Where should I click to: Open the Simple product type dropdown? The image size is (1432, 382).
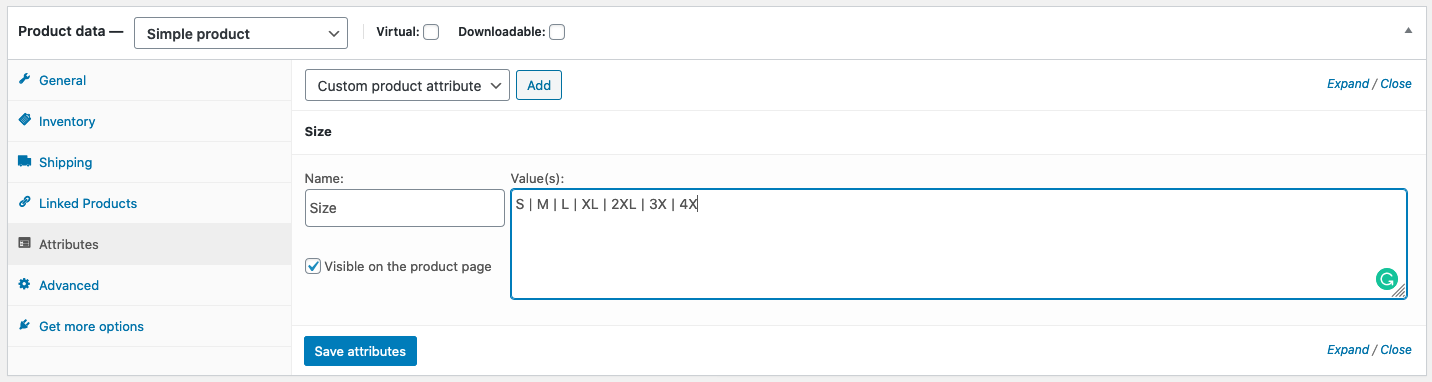pyautogui.click(x=241, y=33)
